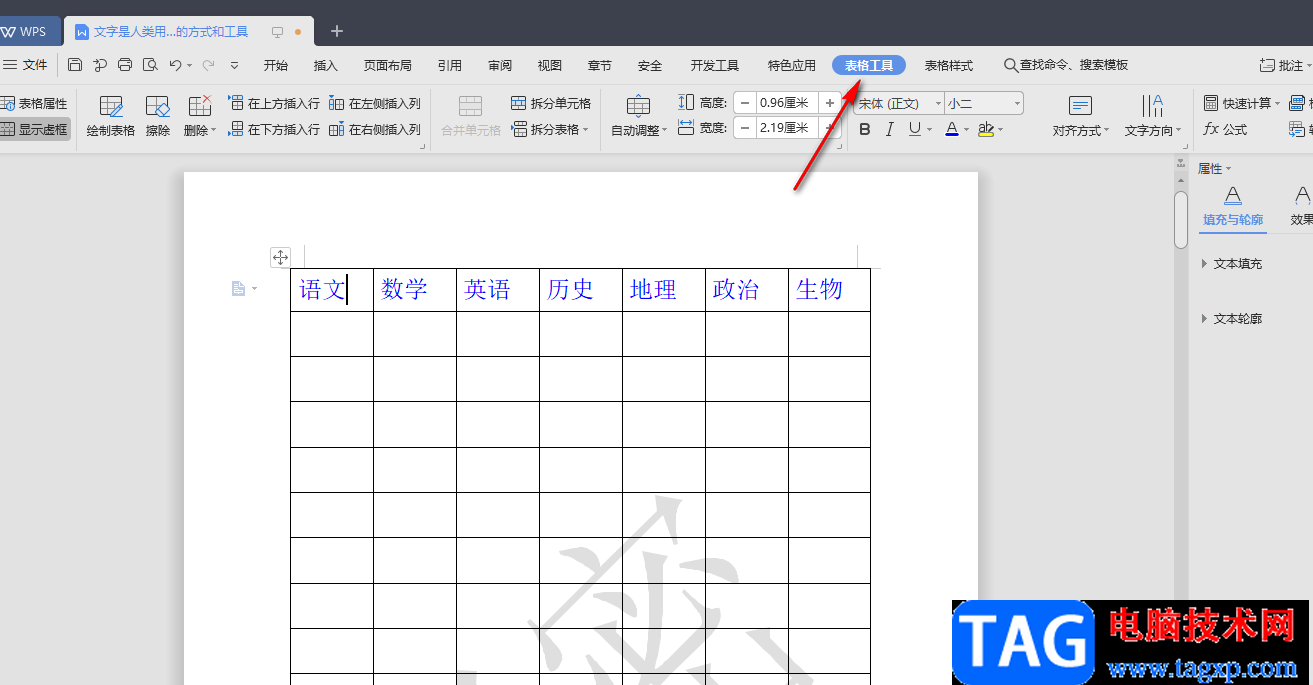The width and height of the screenshot is (1313, 685).
Task: Open the 开始 (Home) tab
Action: (x=276, y=65)
